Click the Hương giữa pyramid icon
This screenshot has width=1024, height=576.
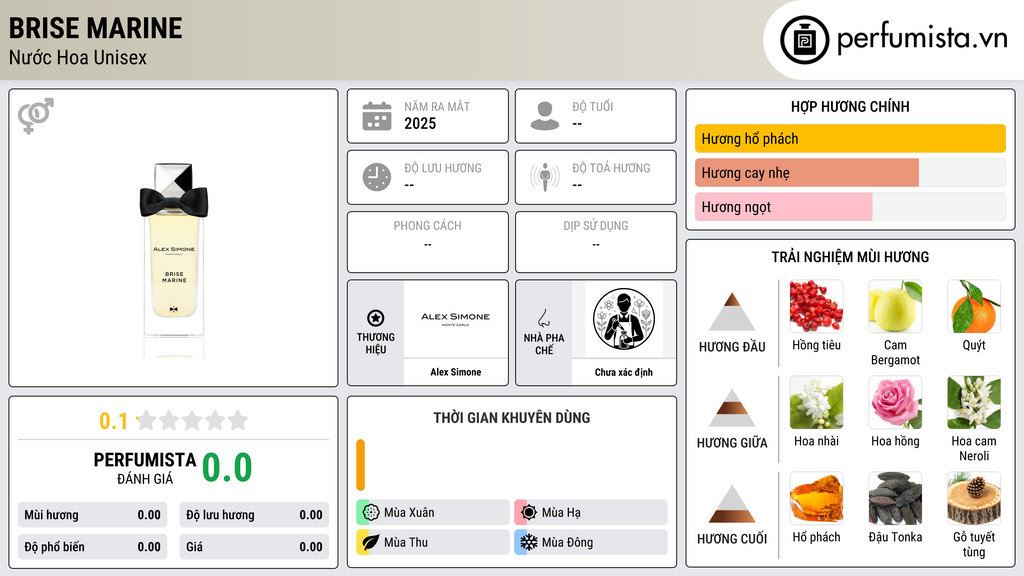coord(732,408)
